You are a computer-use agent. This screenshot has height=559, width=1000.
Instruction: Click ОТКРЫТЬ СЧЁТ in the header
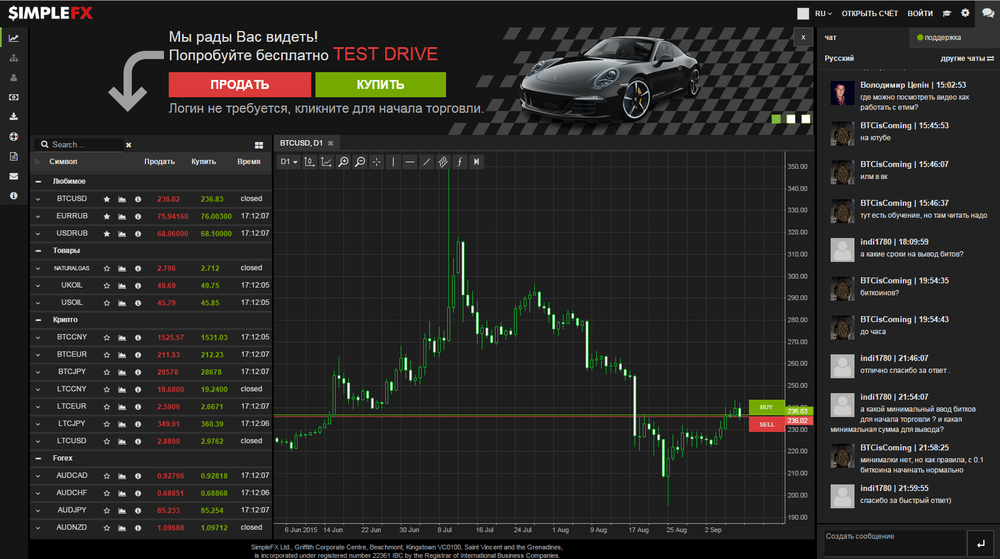(869, 13)
